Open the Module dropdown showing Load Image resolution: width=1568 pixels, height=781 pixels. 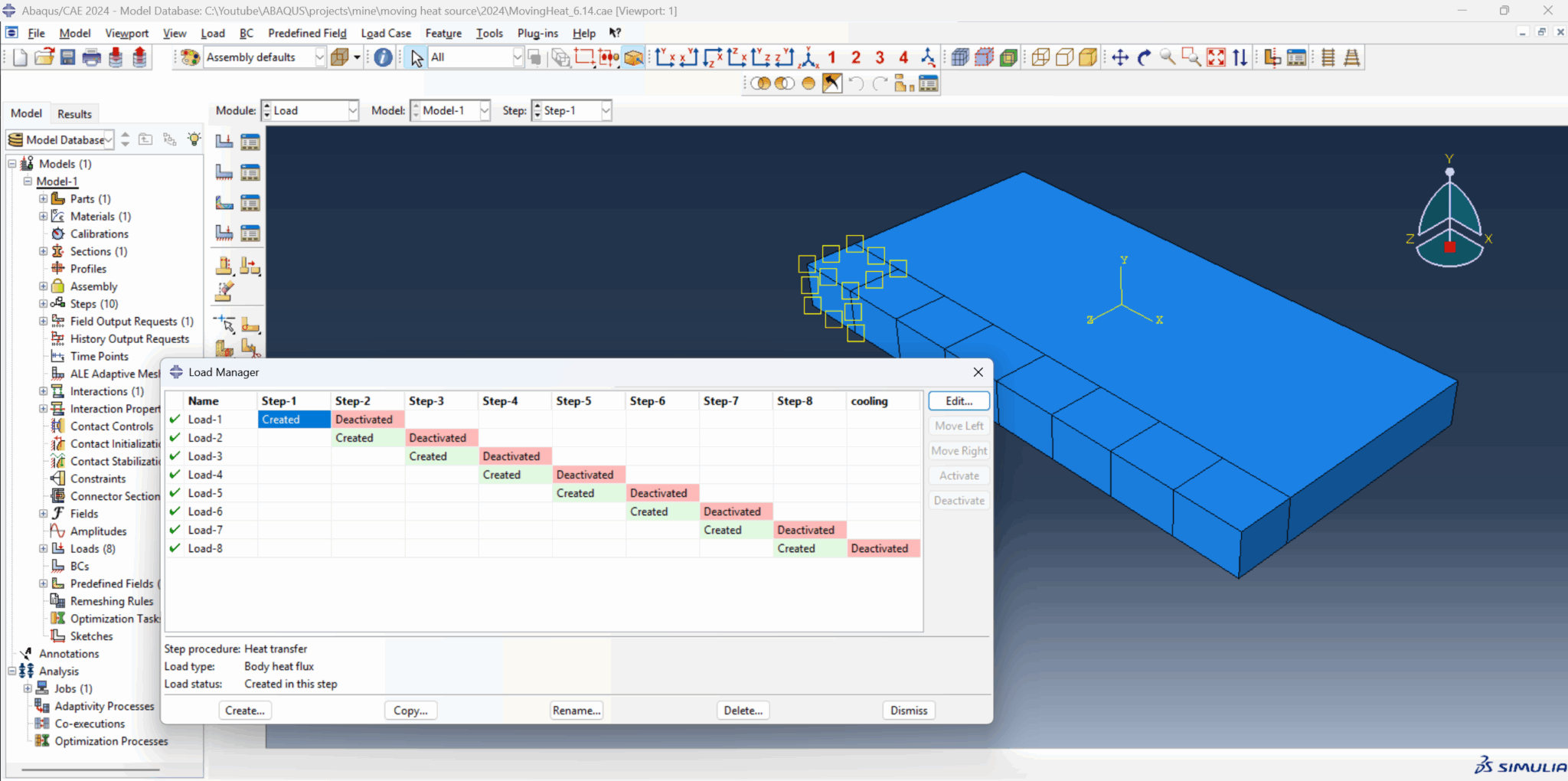(310, 111)
